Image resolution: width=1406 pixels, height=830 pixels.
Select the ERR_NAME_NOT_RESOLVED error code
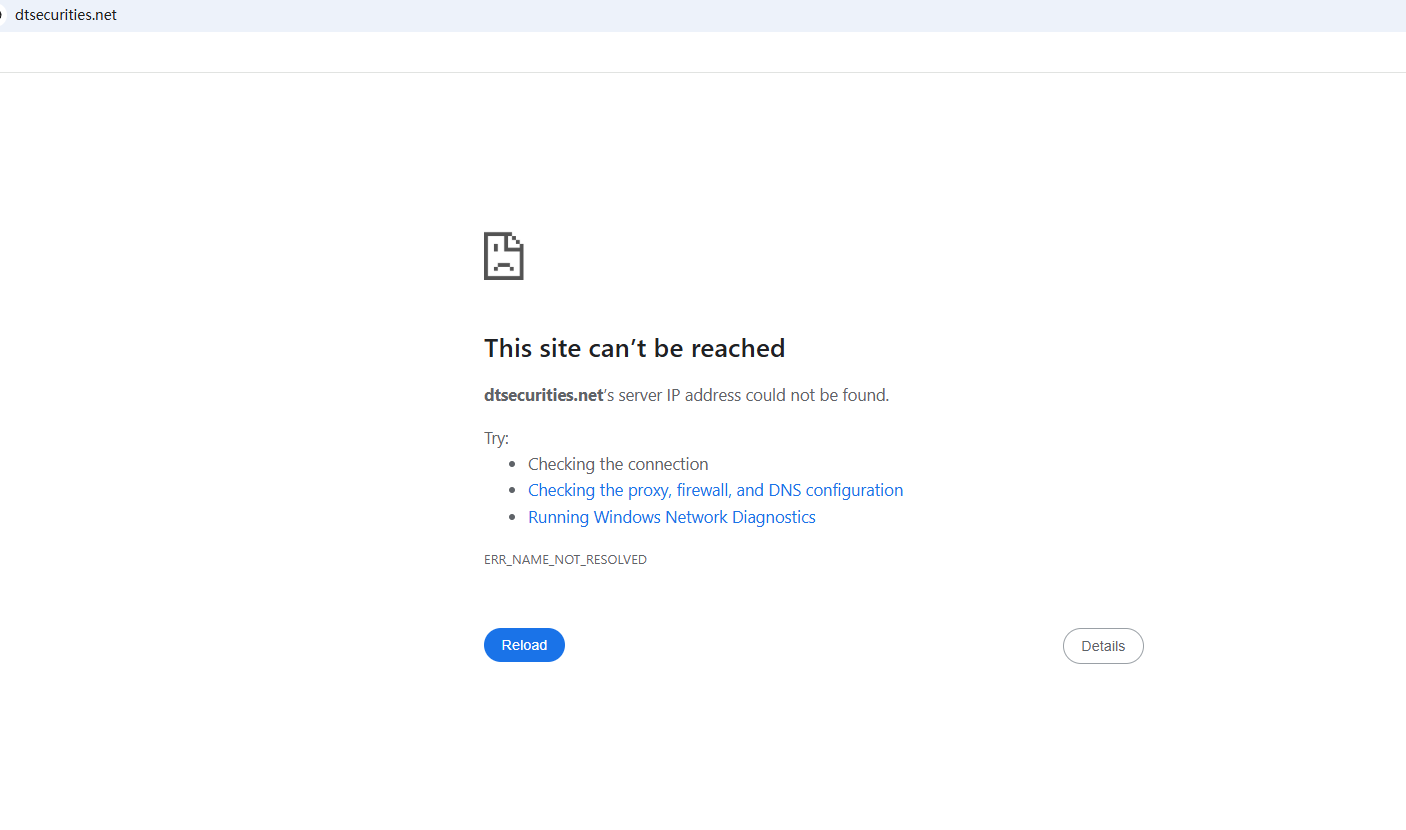click(565, 560)
